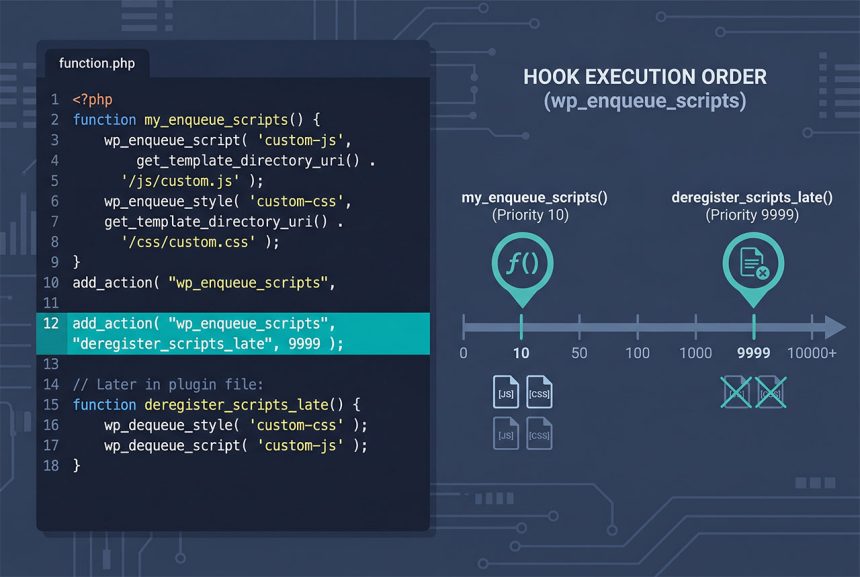
Task: Click the deregister document pin icon
Action: pyautogui.click(x=753, y=269)
